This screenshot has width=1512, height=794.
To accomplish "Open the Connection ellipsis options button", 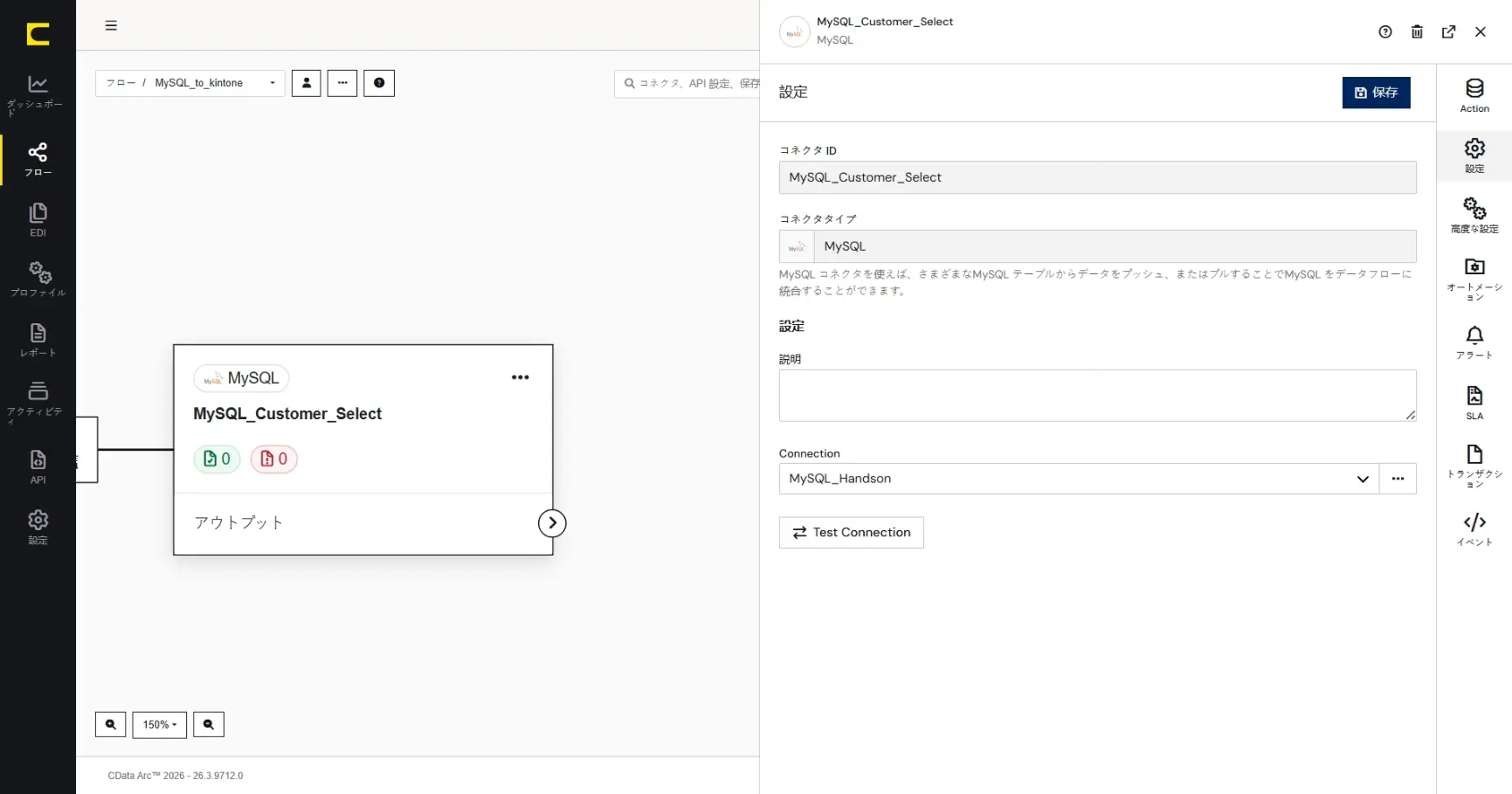I will (1398, 479).
